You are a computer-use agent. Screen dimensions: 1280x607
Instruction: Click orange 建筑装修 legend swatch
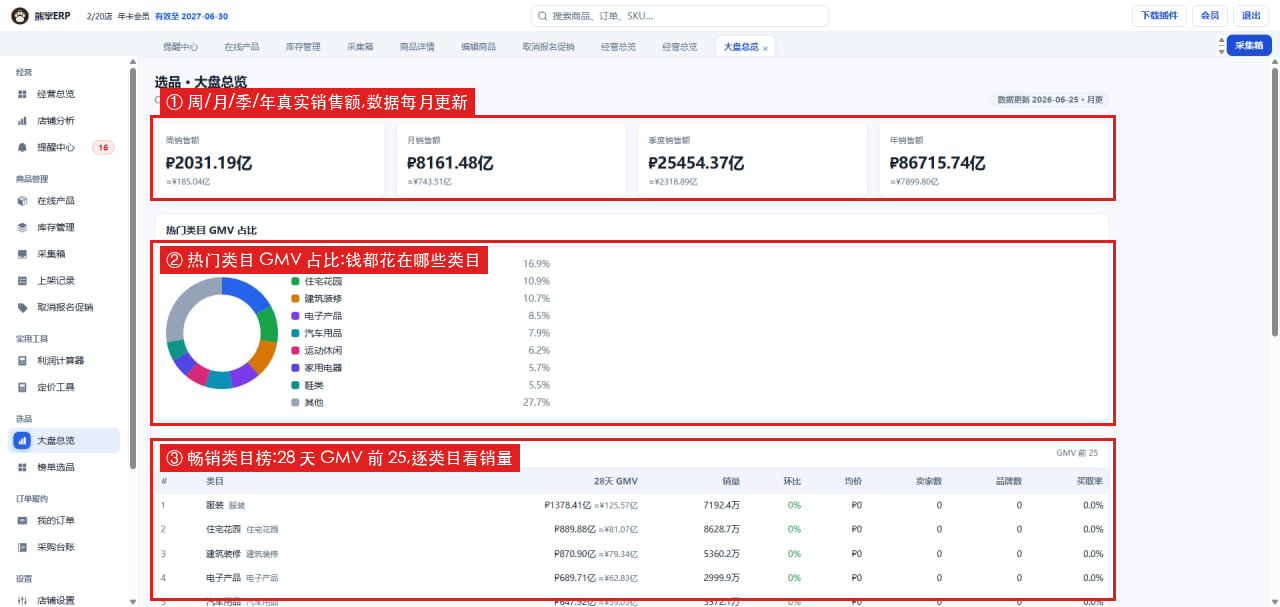tap(295, 298)
